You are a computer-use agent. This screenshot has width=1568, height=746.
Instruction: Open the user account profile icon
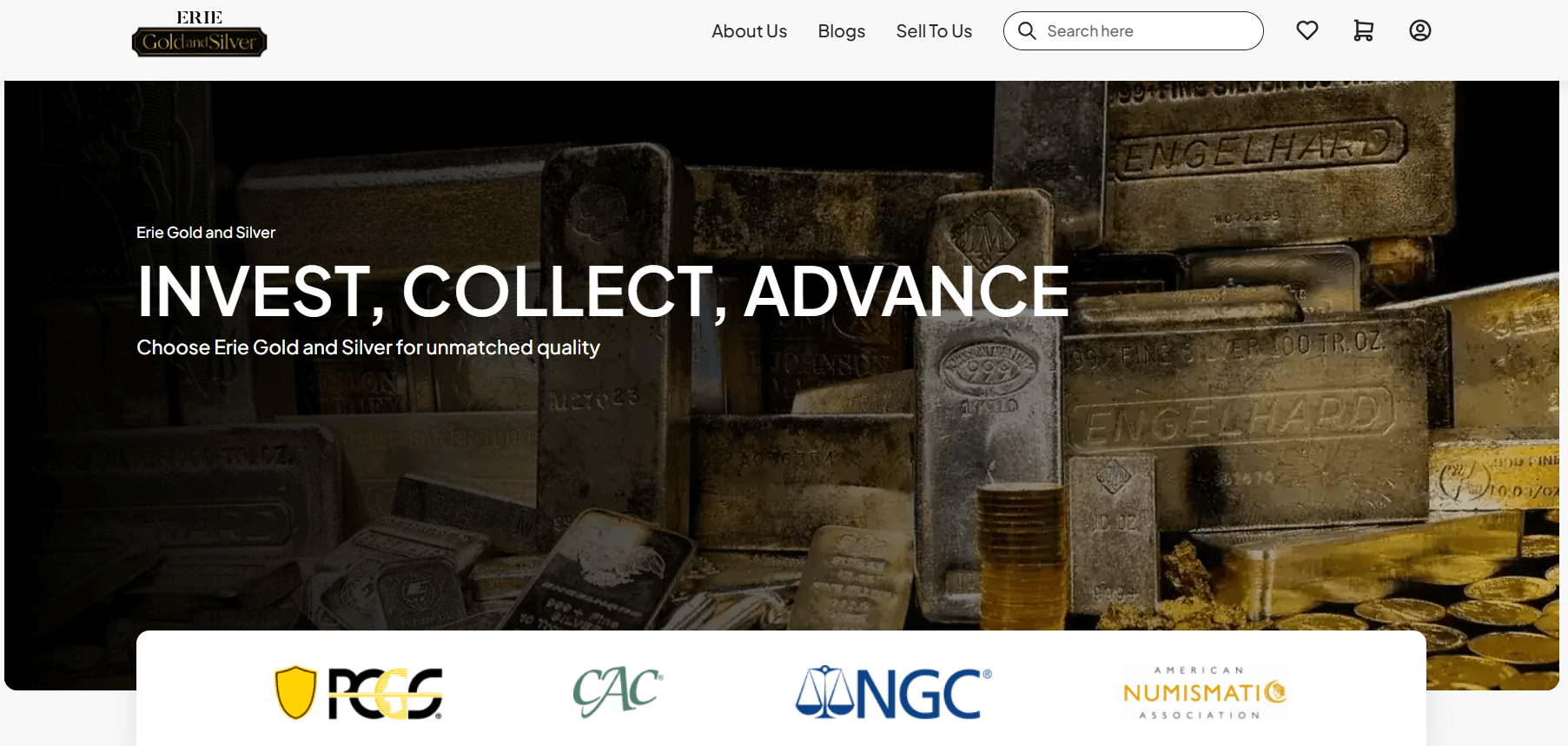(x=1419, y=30)
